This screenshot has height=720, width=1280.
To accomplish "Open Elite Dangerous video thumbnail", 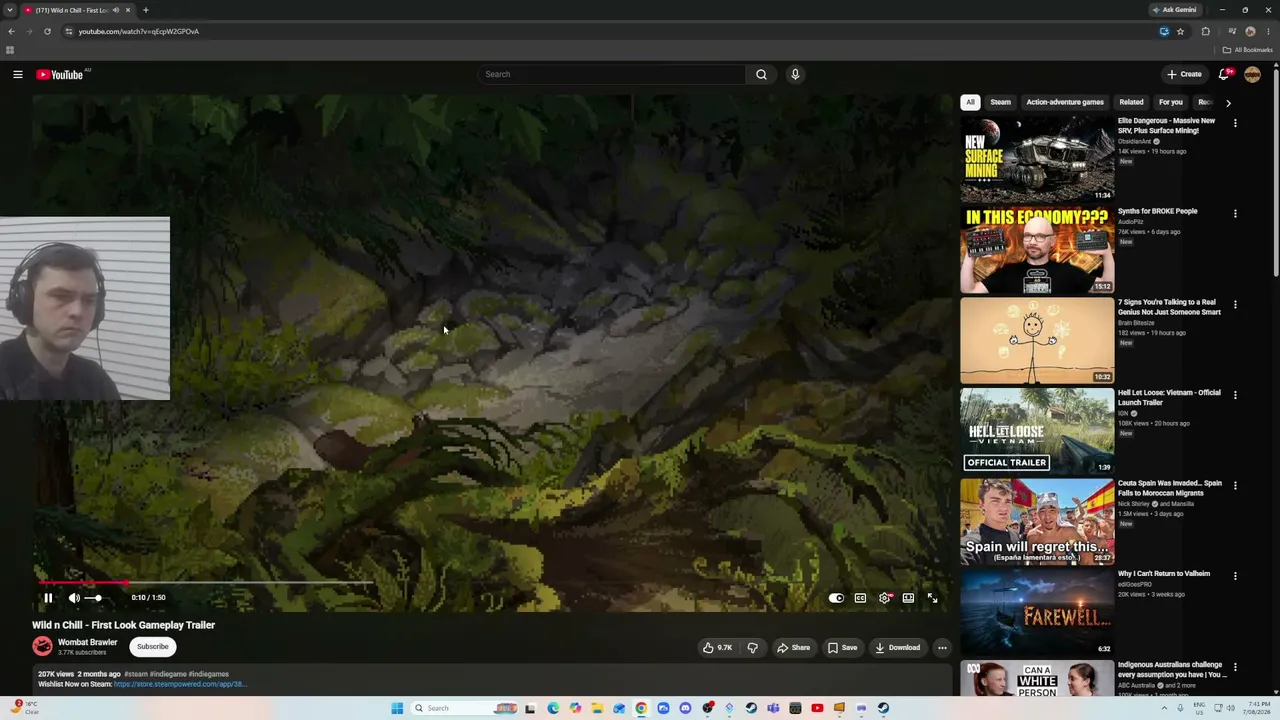I will click(x=1037, y=159).
